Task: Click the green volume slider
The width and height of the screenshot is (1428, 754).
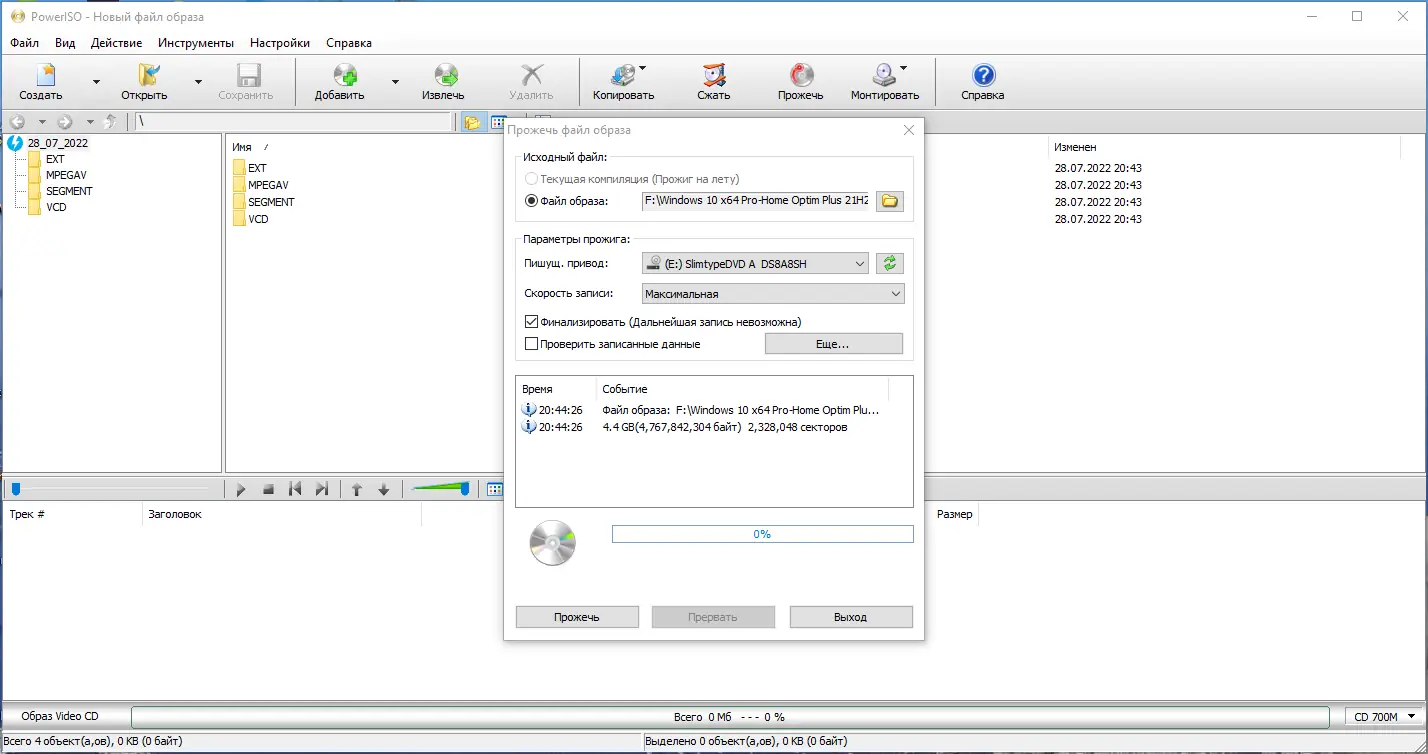Action: coord(440,488)
